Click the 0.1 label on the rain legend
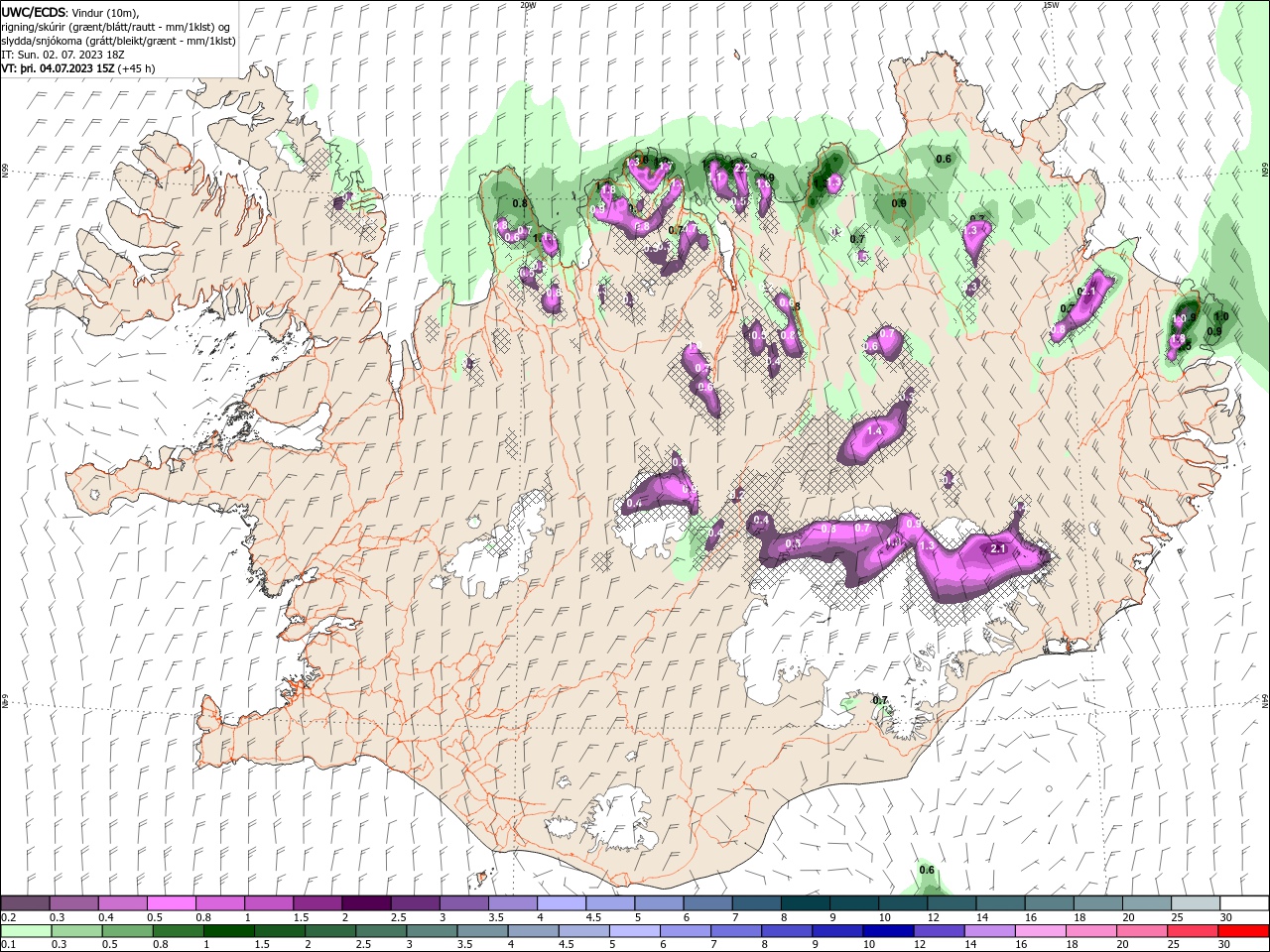The width and height of the screenshot is (1270, 952). (9, 945)
